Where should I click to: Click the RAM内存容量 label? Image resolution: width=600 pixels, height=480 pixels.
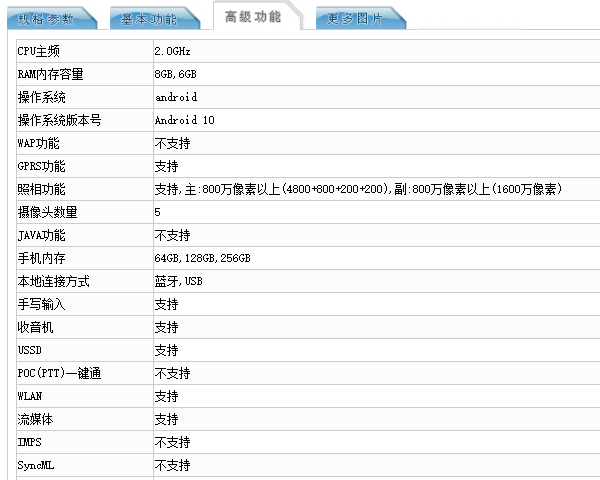50,74
